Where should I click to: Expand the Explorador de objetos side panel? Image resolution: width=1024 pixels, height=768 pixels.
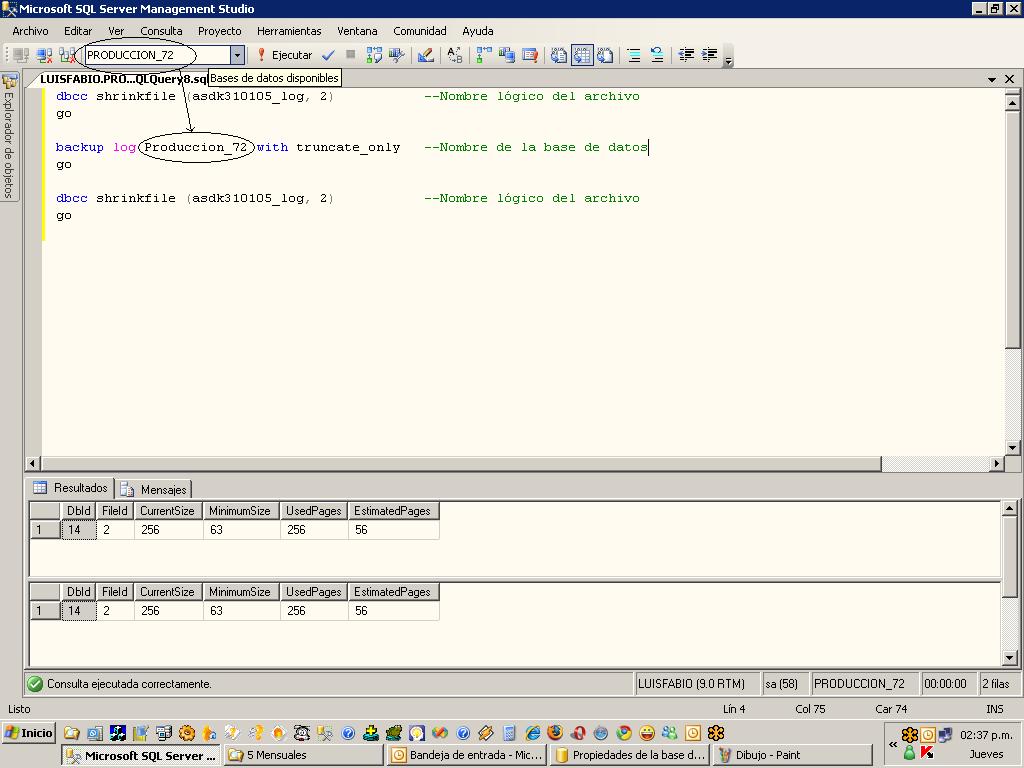(x=9, y=136)
